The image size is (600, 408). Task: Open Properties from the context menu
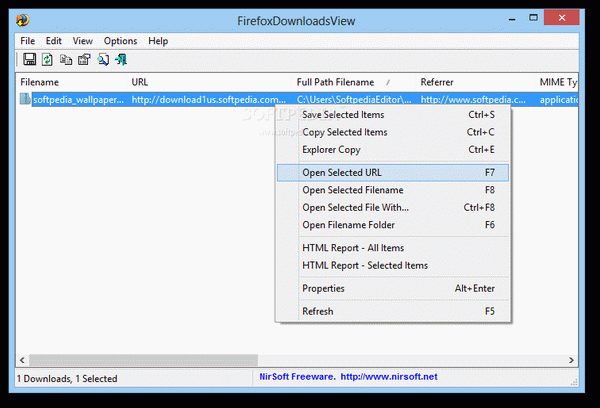pos(393,288)
